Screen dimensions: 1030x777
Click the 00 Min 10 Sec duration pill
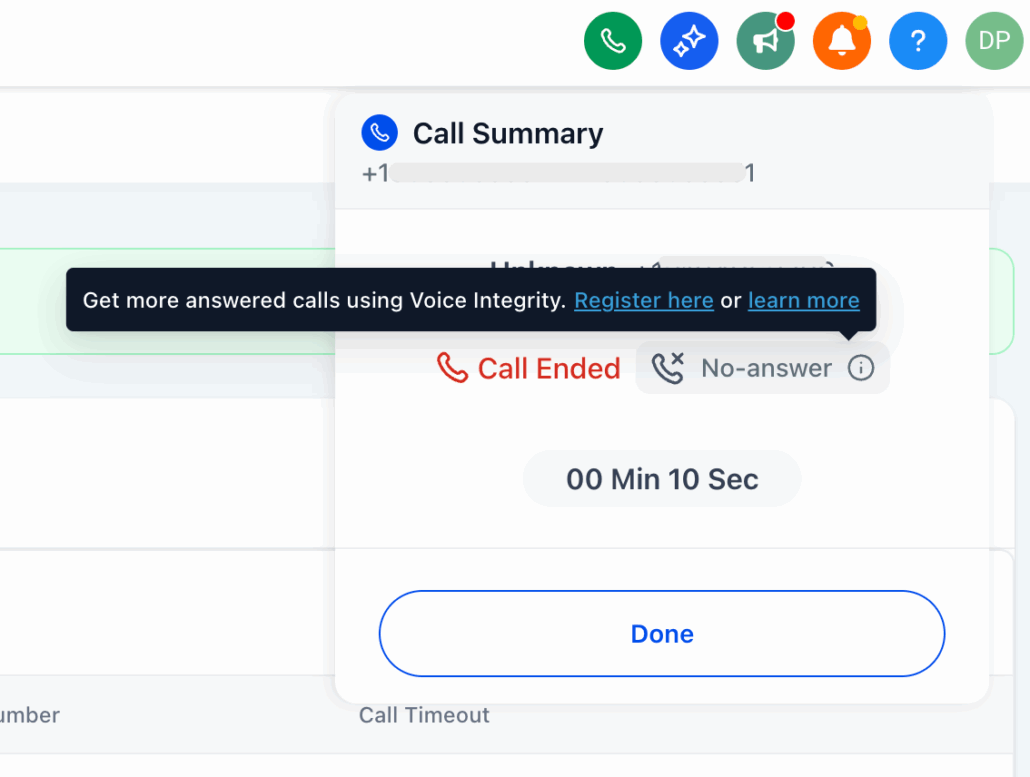click(x=662, y=479)
